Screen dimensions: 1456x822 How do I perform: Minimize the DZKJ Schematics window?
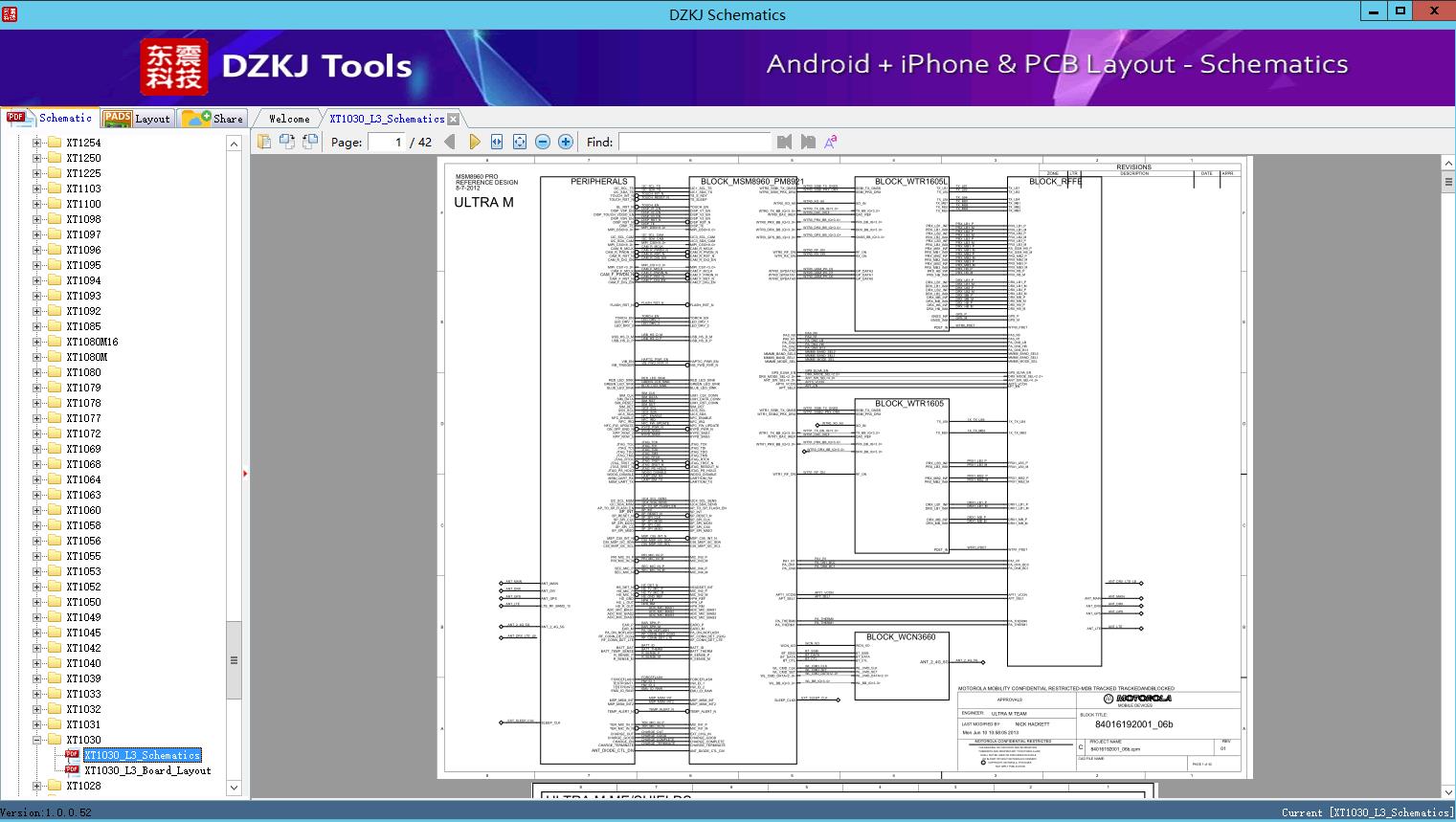[1374, 11]
